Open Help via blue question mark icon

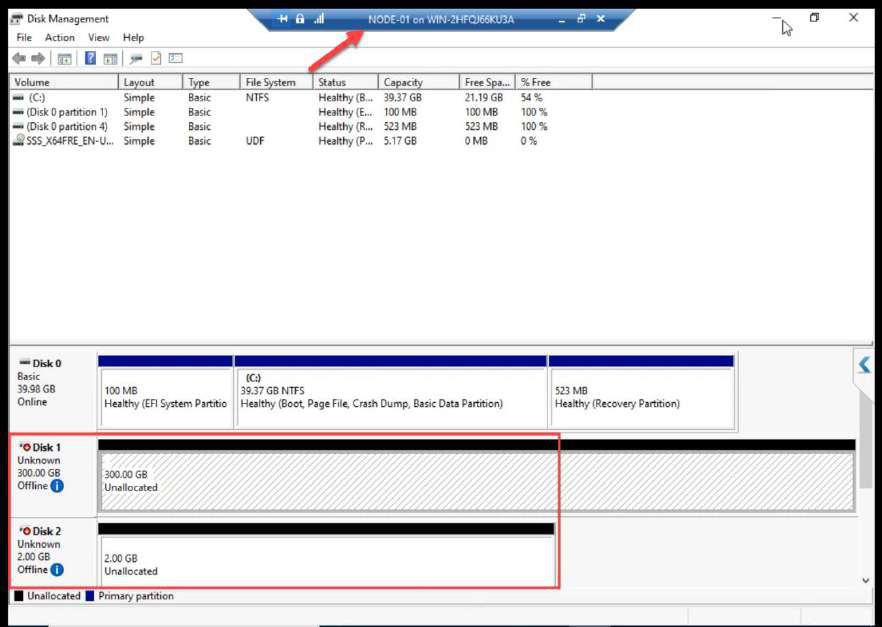(90, 58)
